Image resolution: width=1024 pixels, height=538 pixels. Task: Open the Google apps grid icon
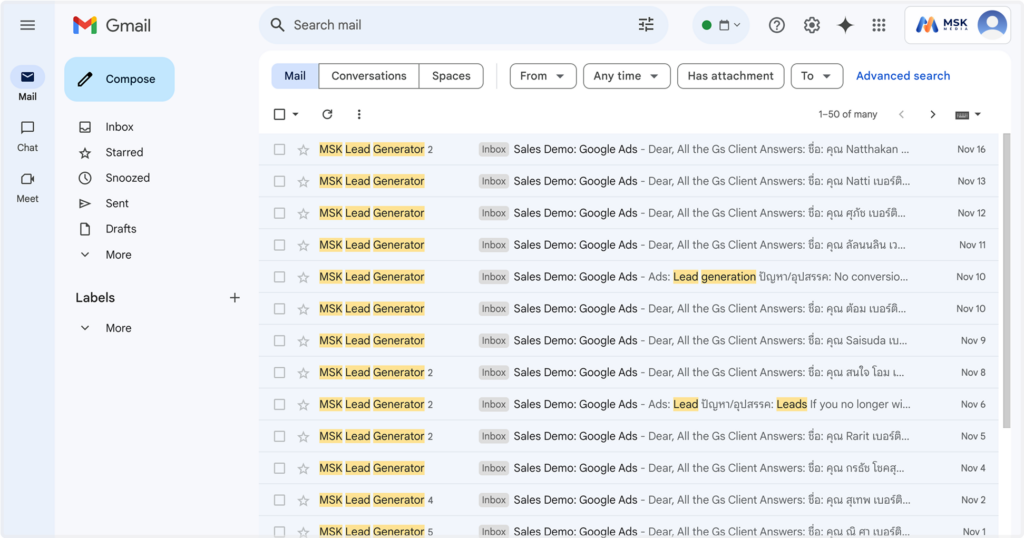[879, 25]
